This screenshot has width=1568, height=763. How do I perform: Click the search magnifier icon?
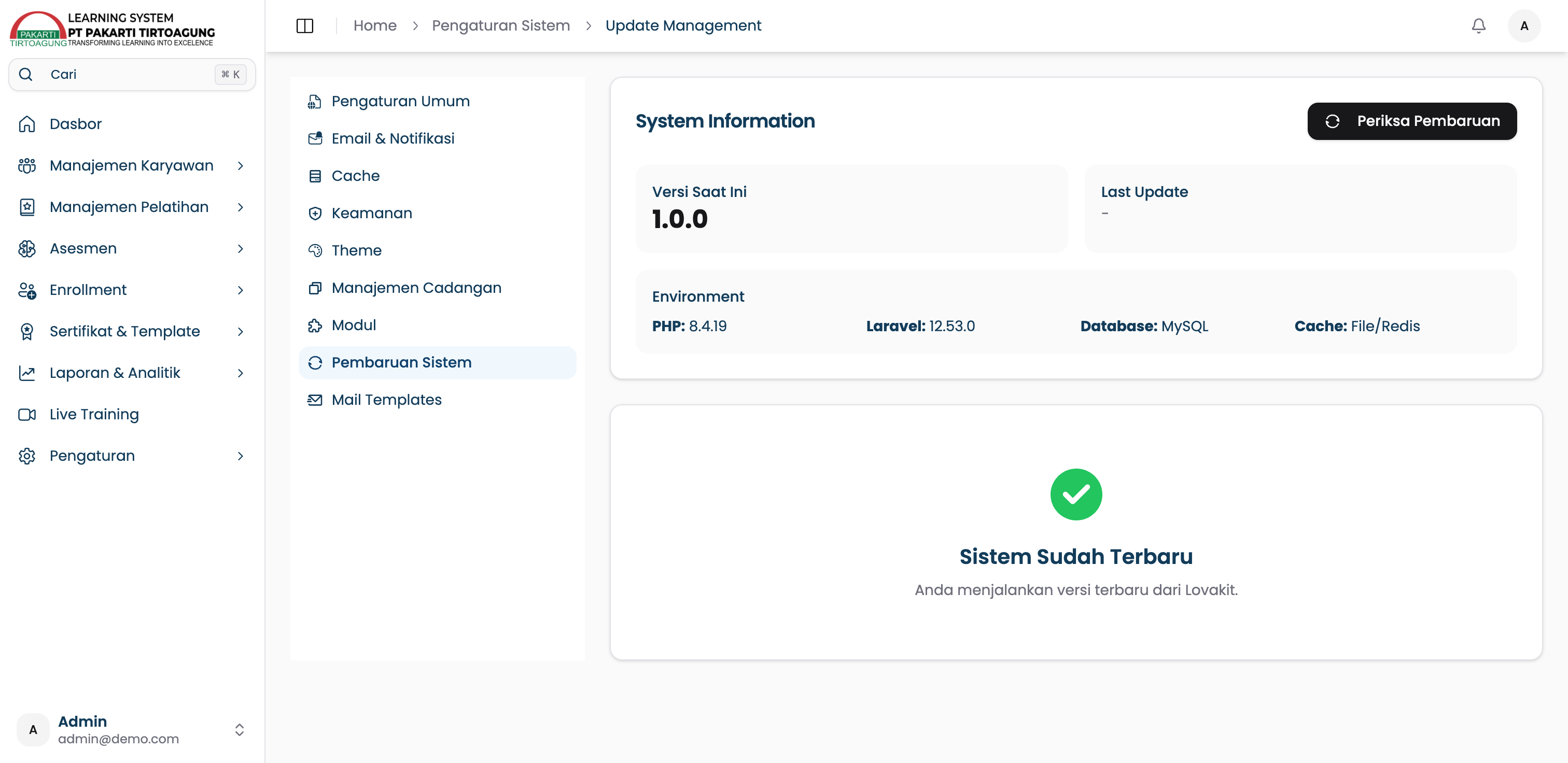click(x=25, y=74)
